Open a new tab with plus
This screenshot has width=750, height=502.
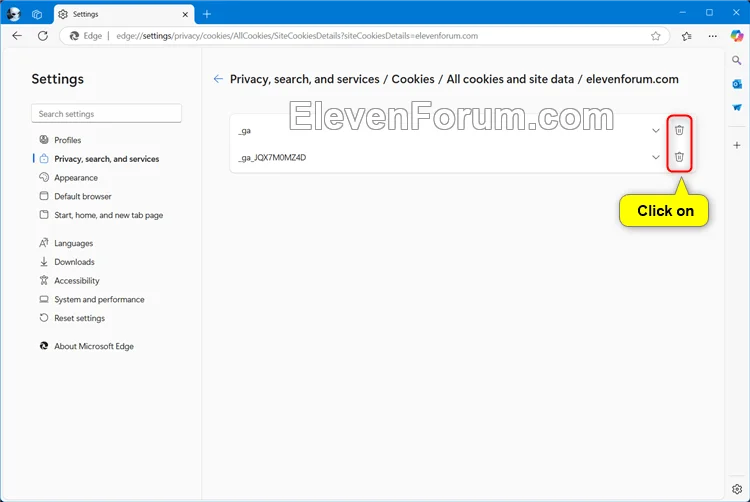click(x=207, y=14)
